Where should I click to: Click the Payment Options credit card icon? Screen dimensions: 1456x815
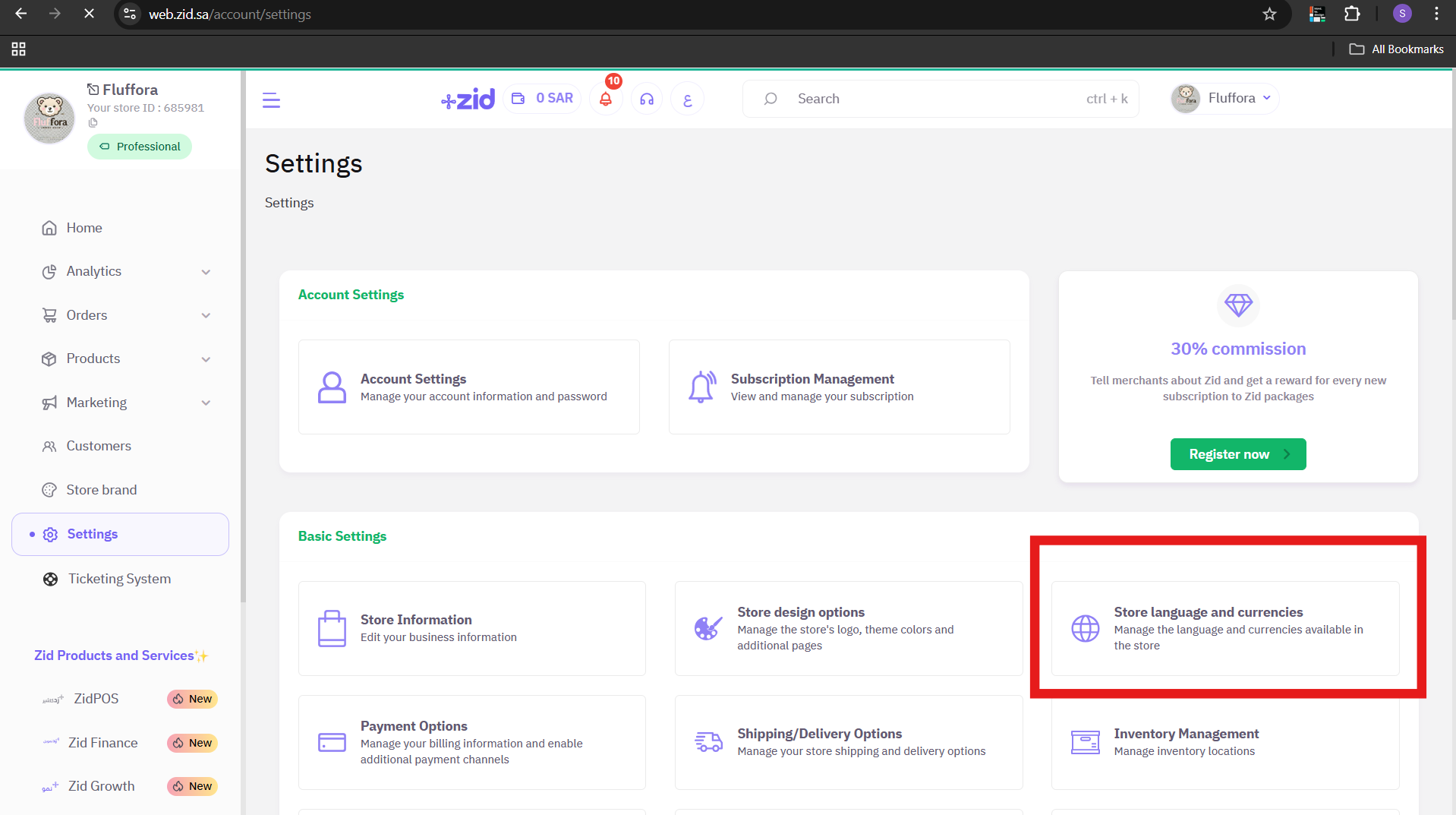click(332, 742)
